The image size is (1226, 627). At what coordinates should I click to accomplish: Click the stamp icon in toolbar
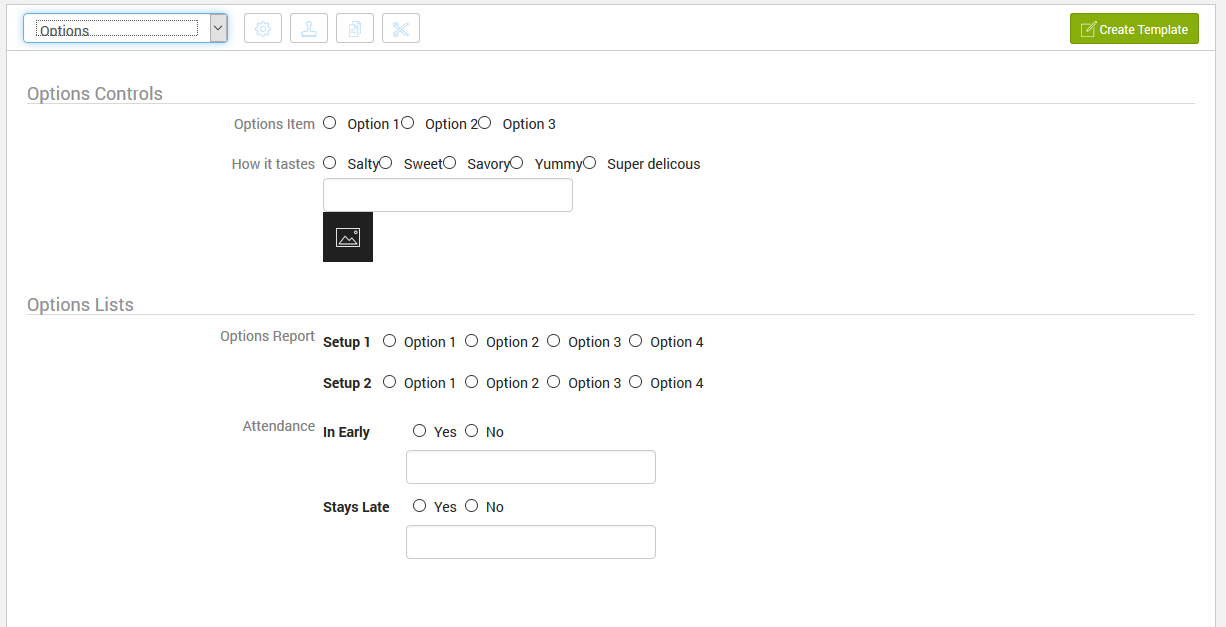point(309,29)
